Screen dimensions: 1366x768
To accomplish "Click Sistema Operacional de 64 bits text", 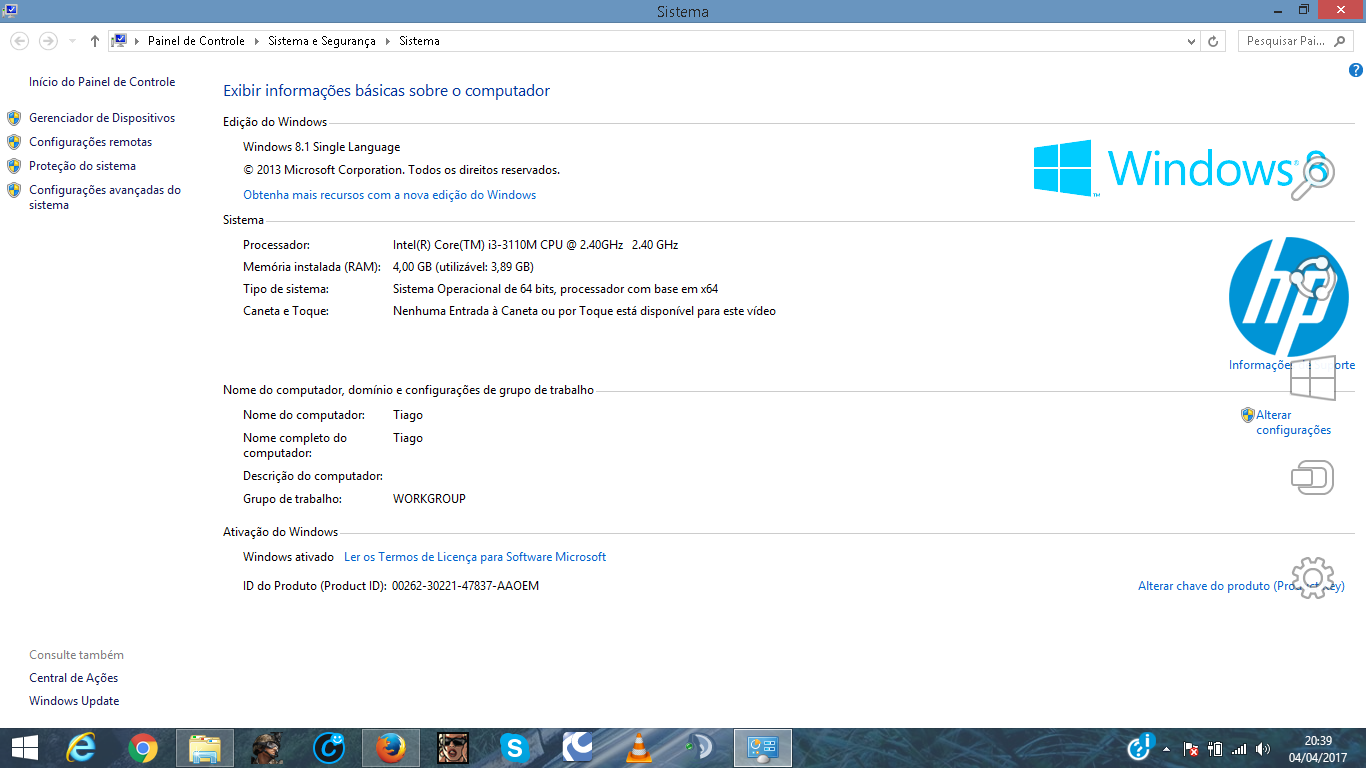I will (x=556, y=289).
